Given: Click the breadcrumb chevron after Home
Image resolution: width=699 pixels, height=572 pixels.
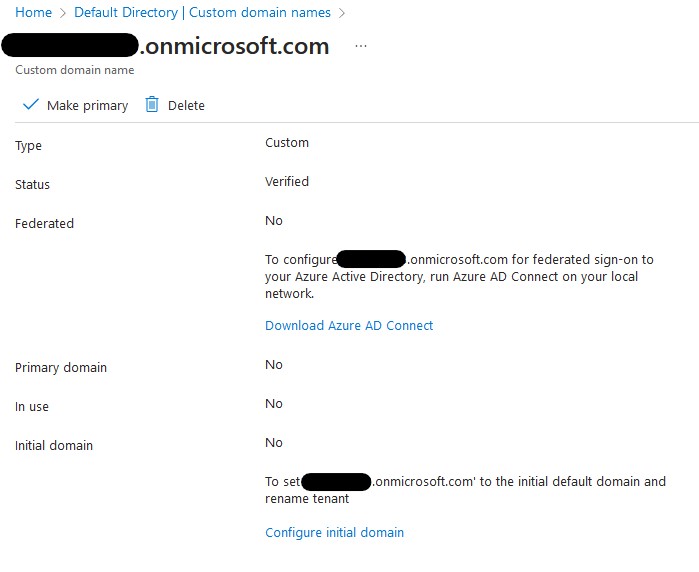Looking at the screenshot, I should coord(63,13).
